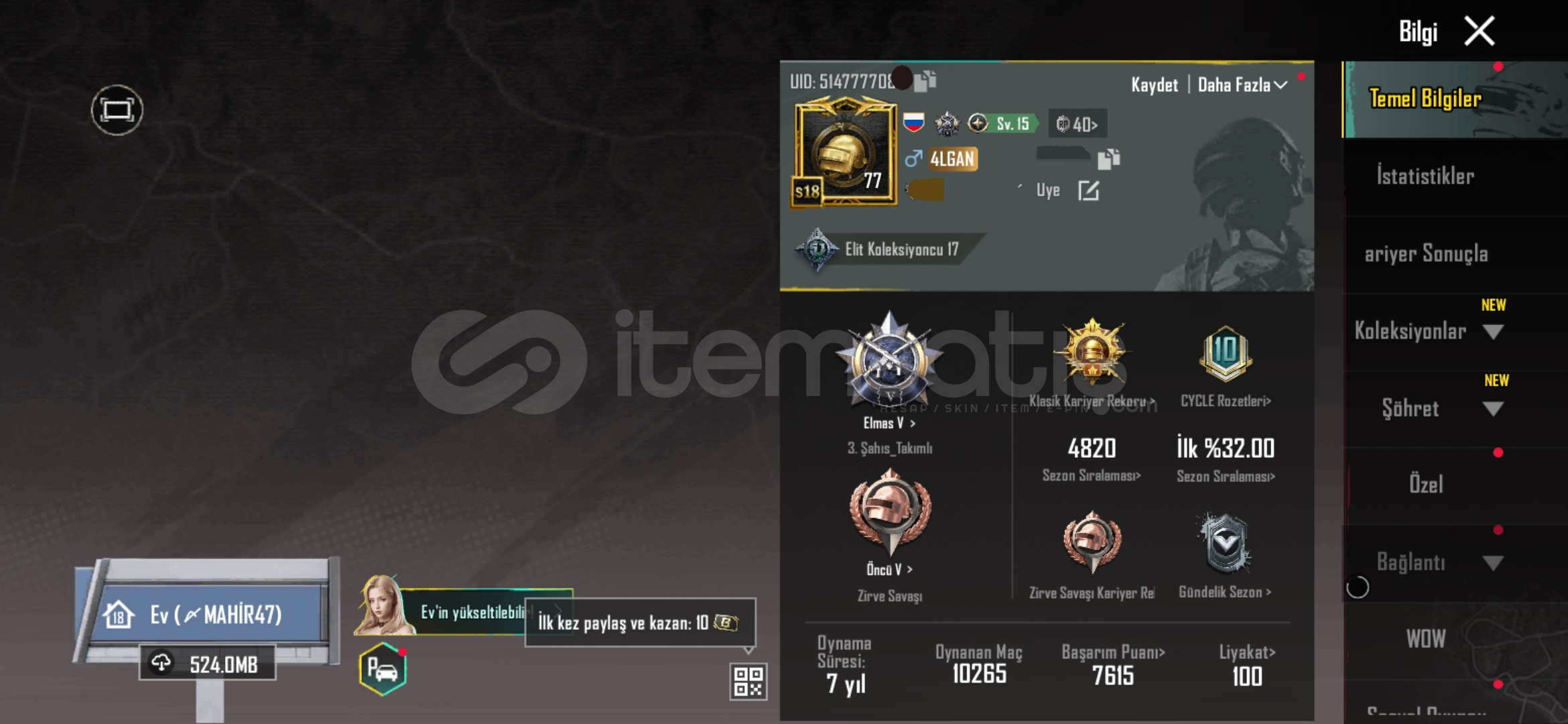
Task: Expand the Daha Fazla dropdown
Action: click(1242, 85)
